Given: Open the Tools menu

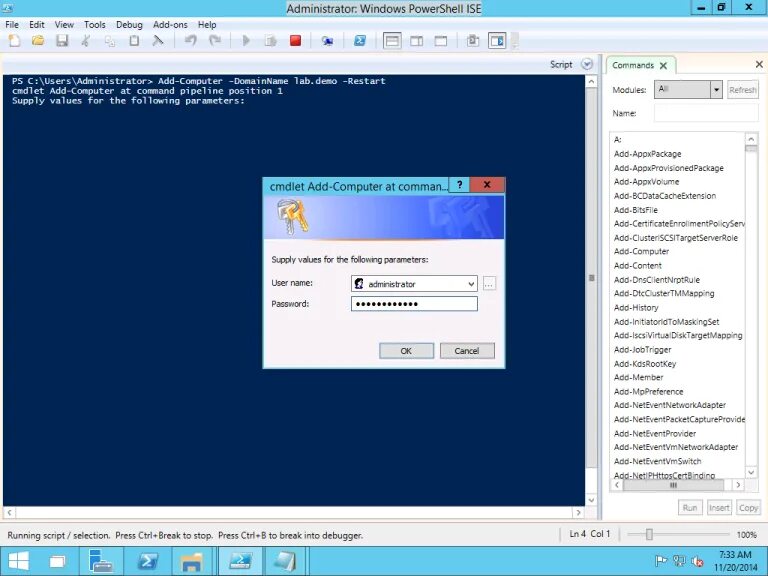Looking at the screenshot, I should (95, 24).
